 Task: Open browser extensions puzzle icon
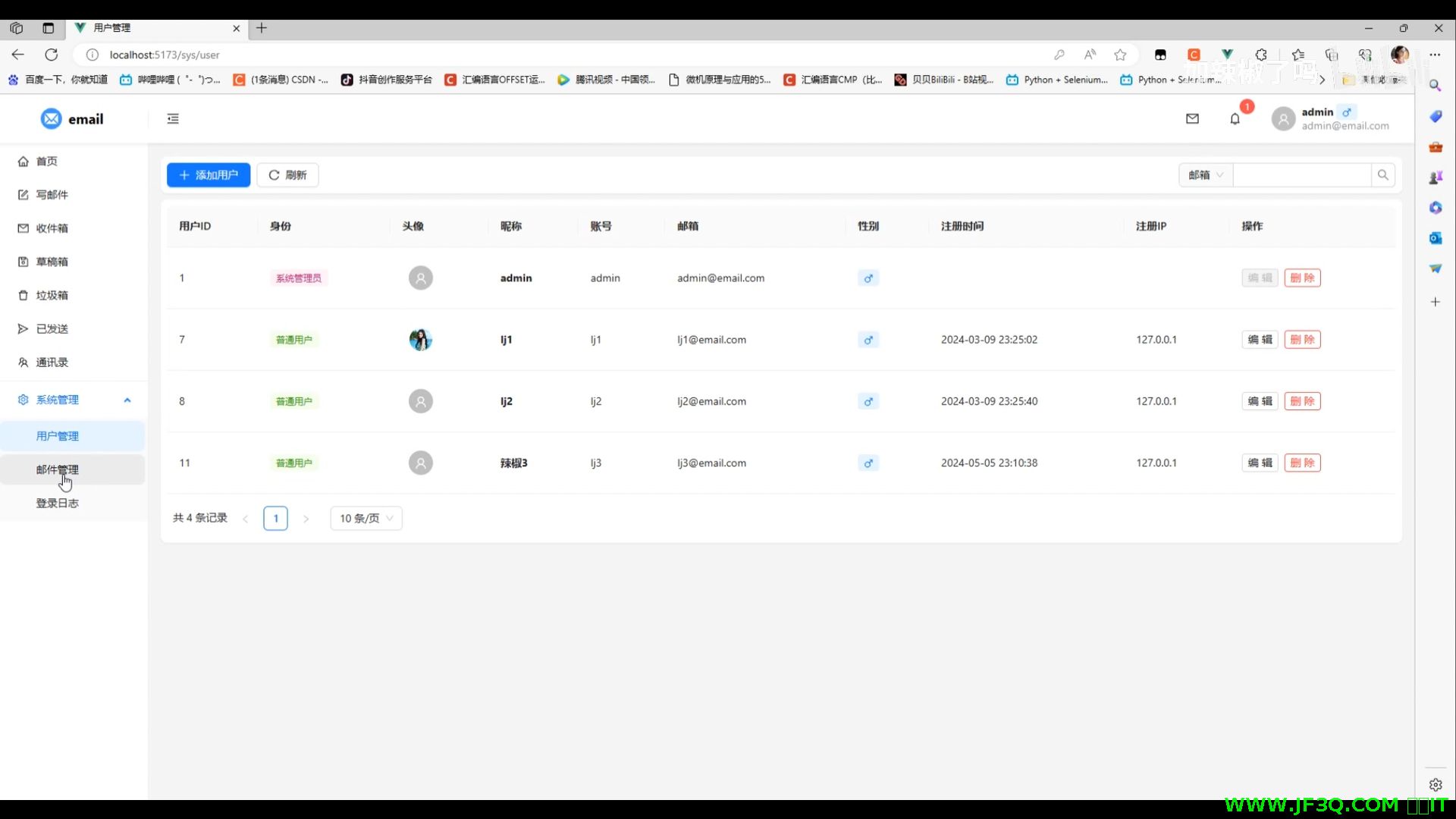pyautogui.click(x=1261, y=55)
